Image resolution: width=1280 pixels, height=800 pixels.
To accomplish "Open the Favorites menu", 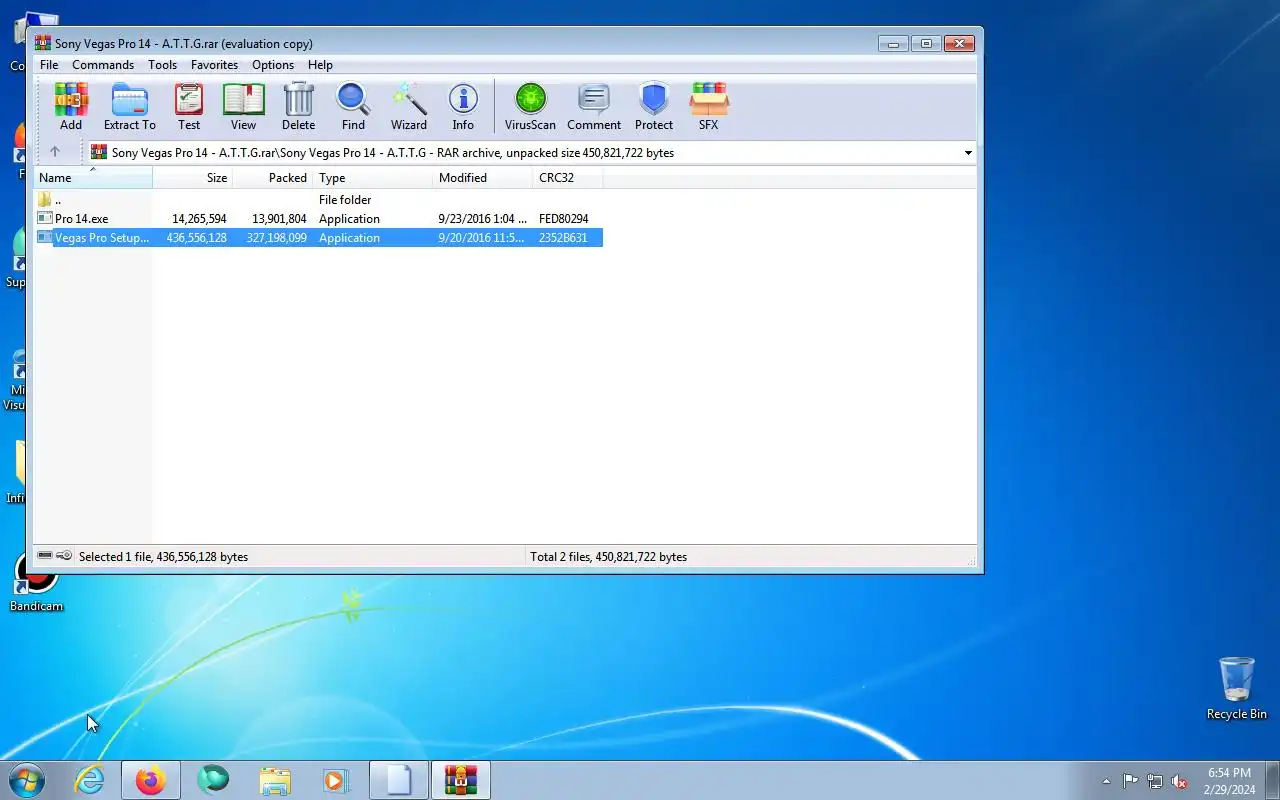I will click(x=214, y=65).
